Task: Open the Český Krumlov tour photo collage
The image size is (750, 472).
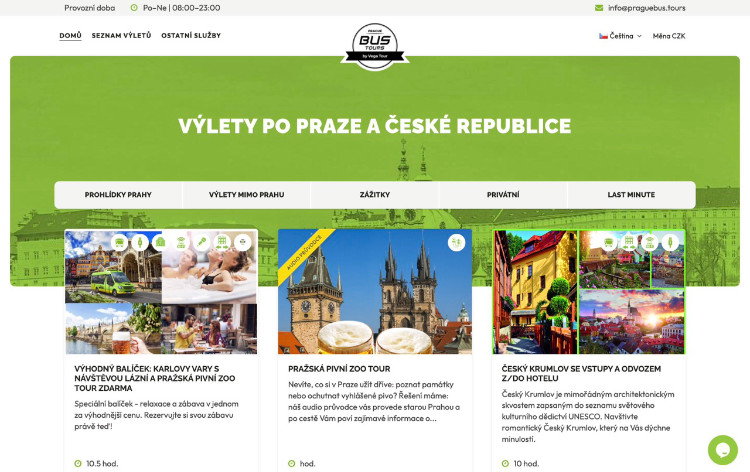Action: point(589,292)
